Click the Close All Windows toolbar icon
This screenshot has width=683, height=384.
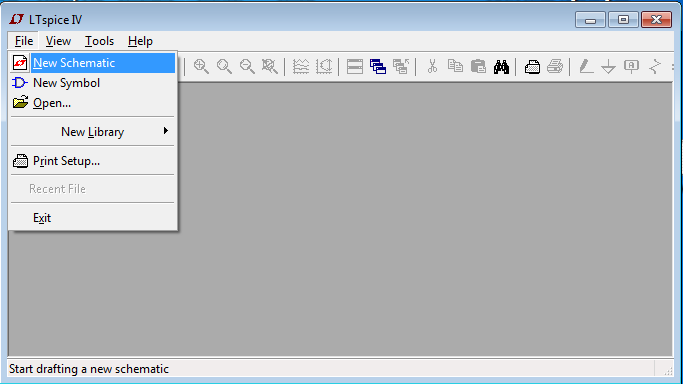[x=400, y=66]
